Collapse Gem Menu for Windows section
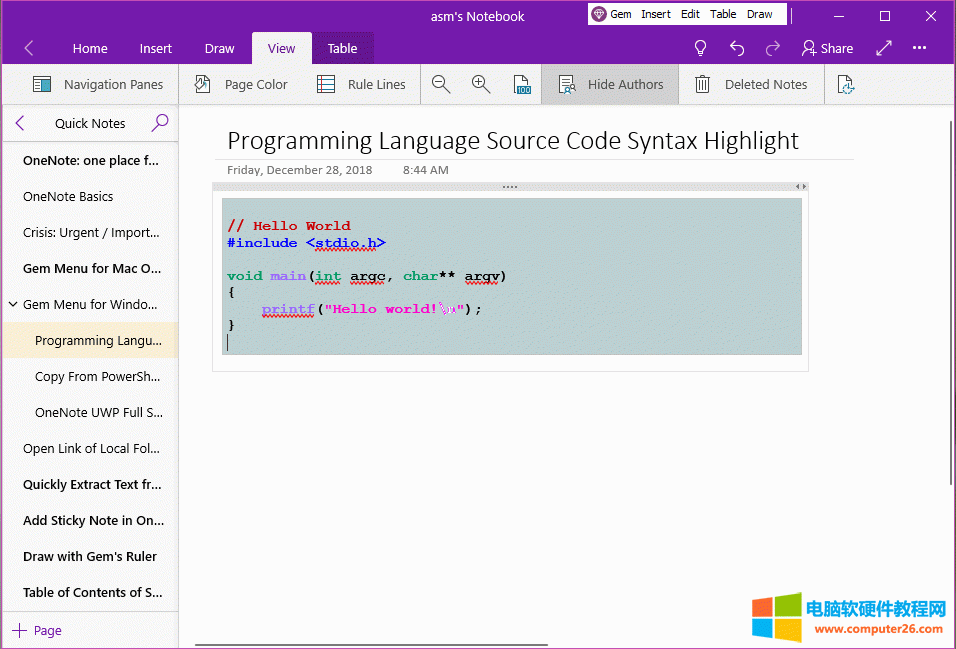 (x=13, y=305)
